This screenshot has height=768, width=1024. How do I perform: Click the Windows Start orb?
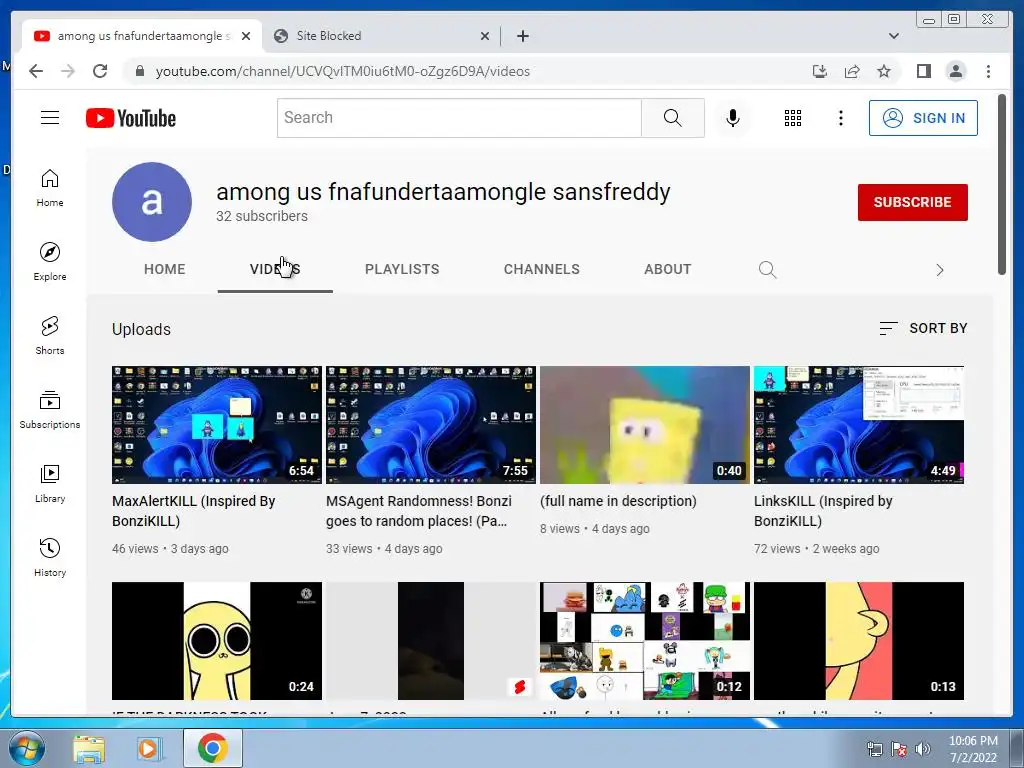pyautogui.click(x=27, y=748)
